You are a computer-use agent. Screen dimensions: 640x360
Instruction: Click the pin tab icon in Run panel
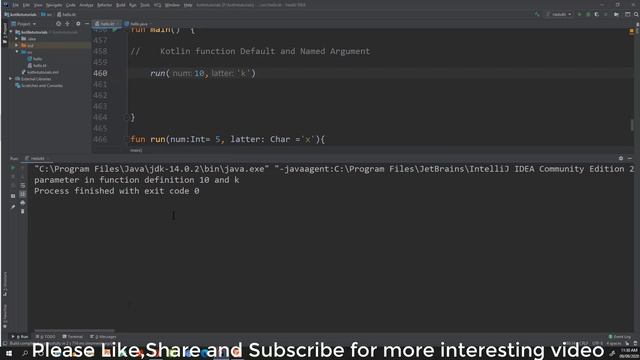(x=13, y=207)
